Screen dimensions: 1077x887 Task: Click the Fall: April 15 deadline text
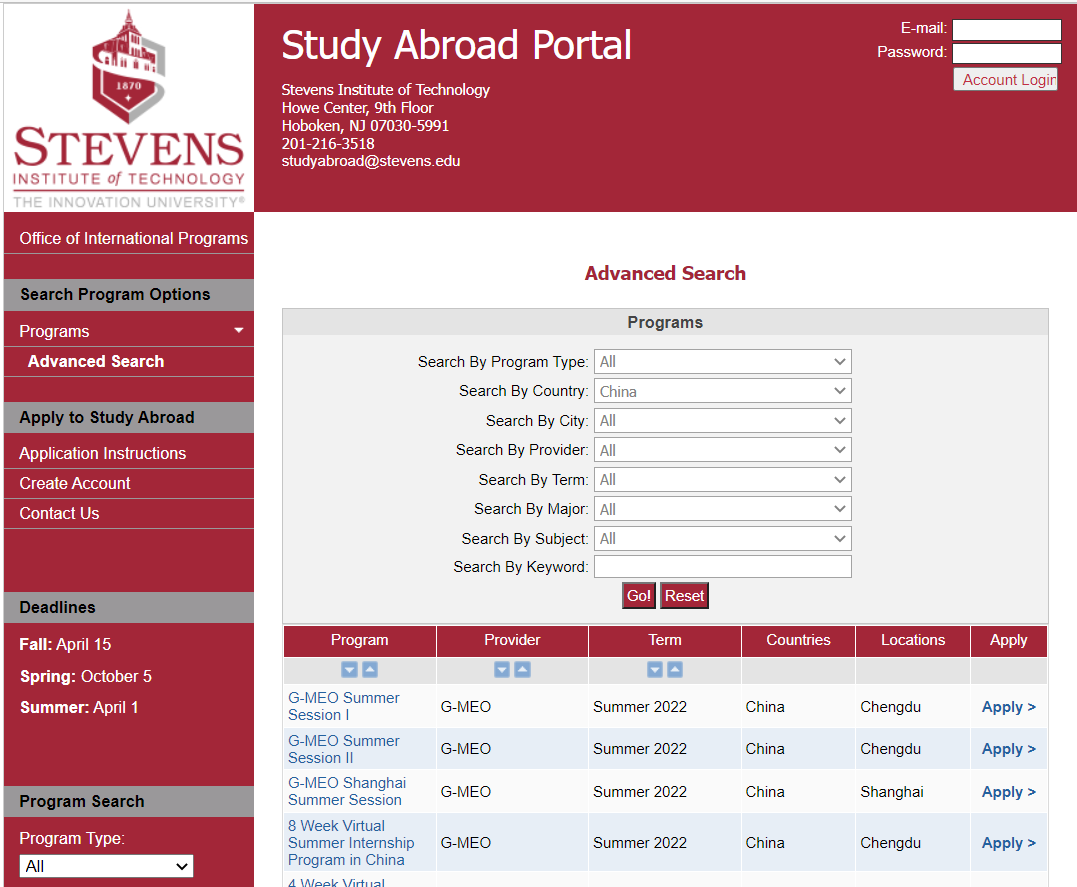[x=65, y=644]
